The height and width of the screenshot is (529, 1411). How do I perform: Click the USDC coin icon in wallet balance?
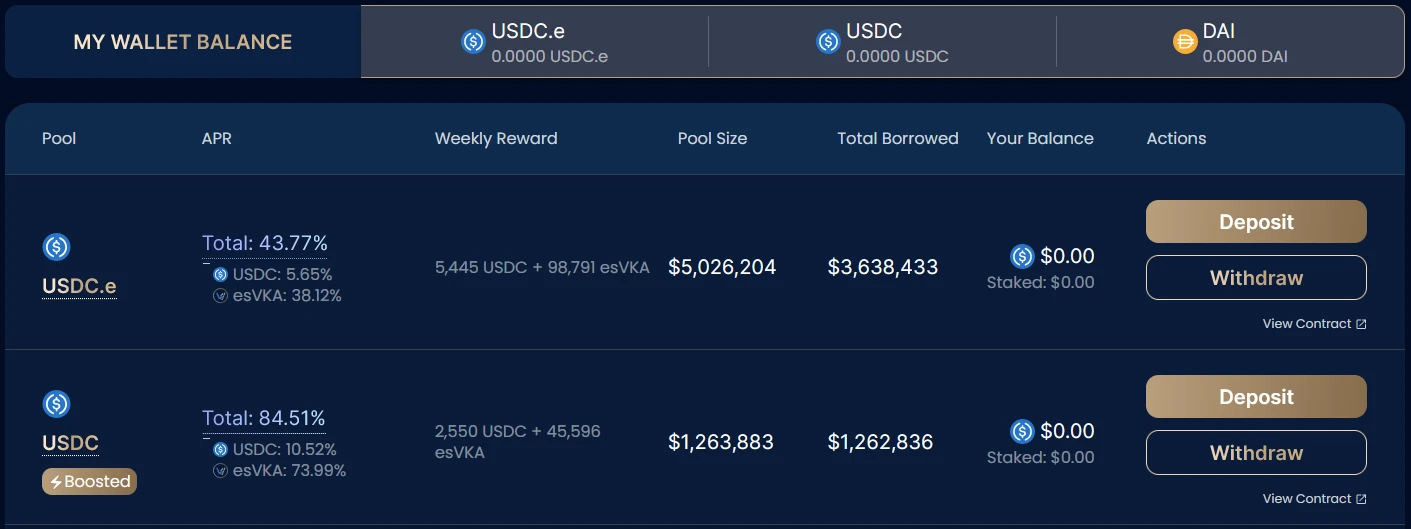tap(828, 42)
